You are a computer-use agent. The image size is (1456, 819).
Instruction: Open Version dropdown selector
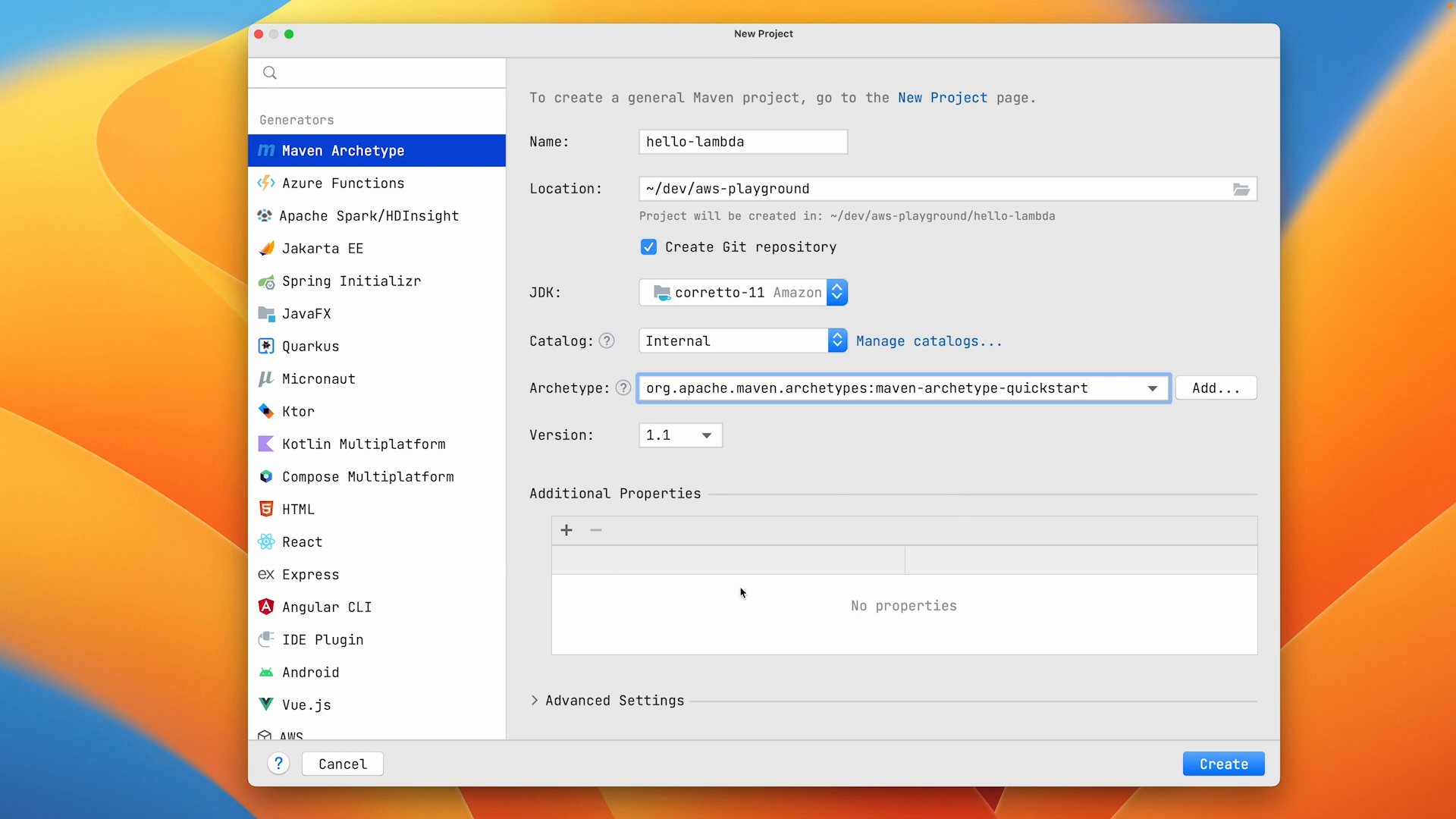[679, 434]
